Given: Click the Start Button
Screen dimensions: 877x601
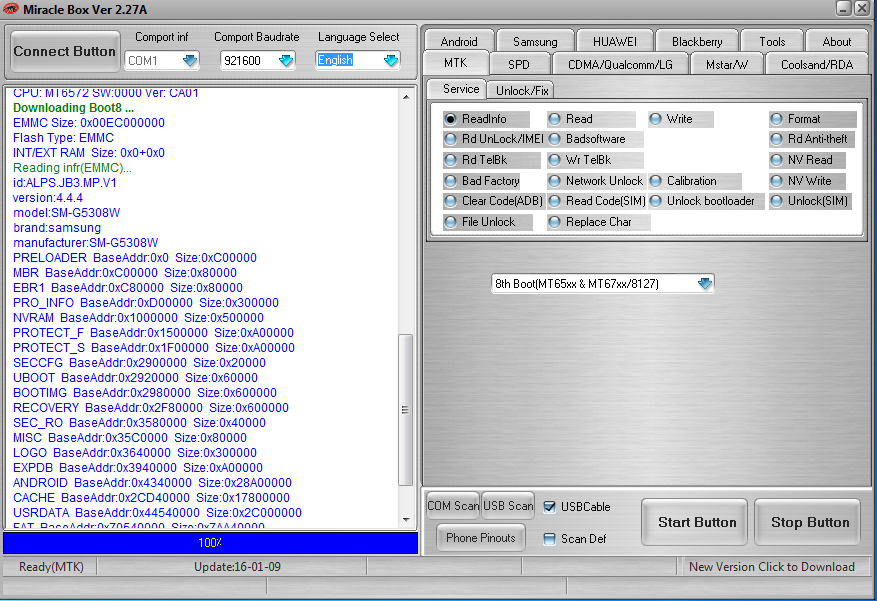Looking at the screenshot, I should coord(695,522).
